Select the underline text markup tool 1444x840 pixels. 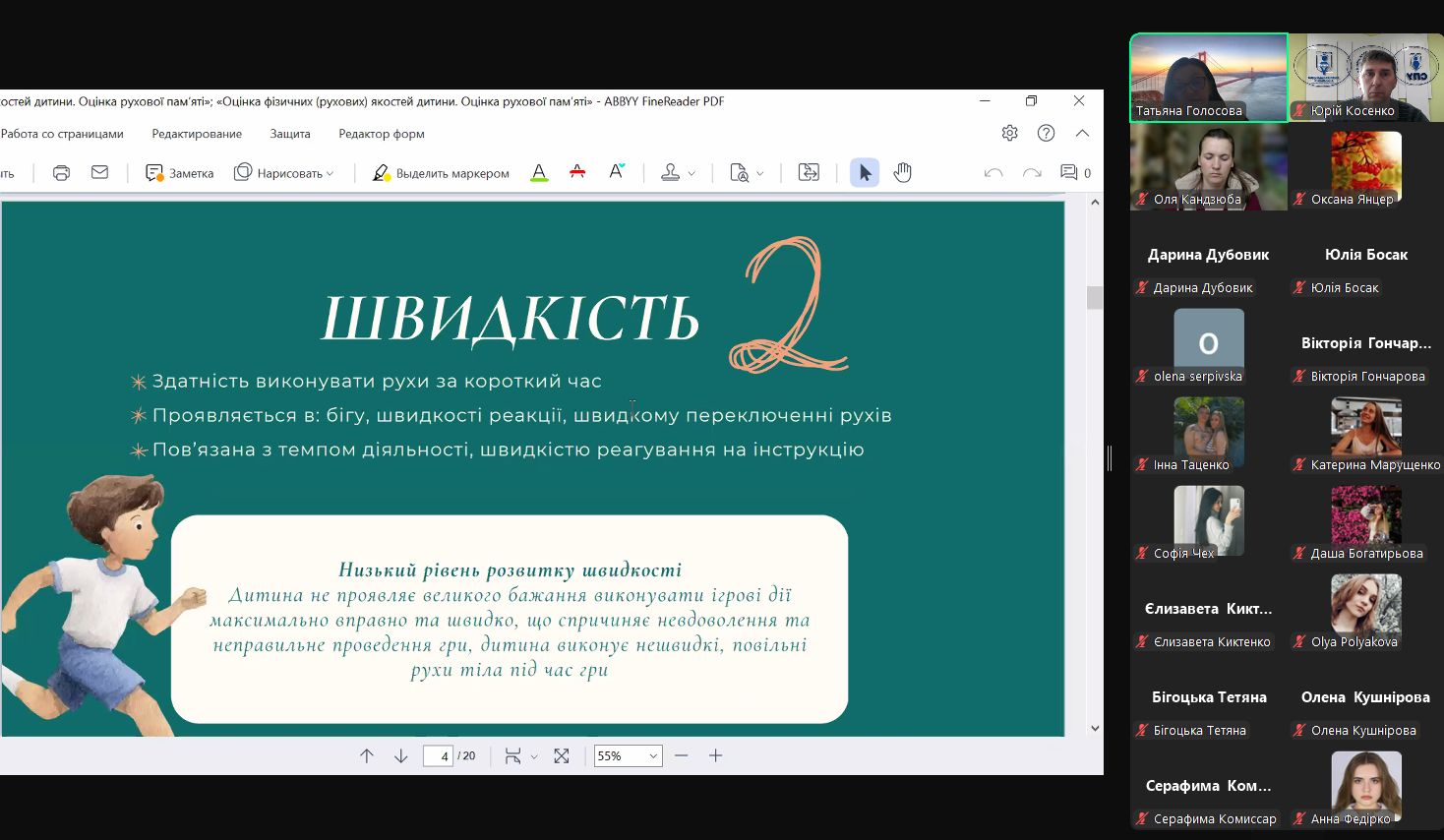click(x=539, y=173)
